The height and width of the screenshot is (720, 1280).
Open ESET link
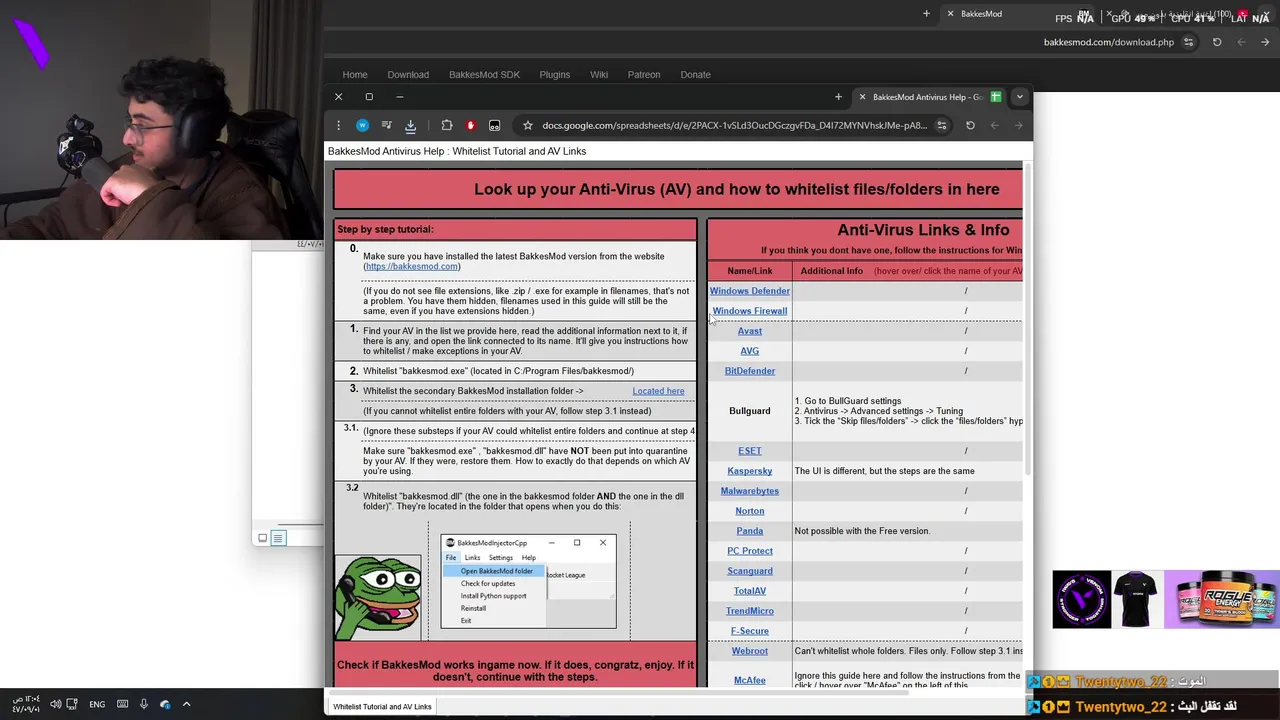pyautogui.click(x=749, y=451)
